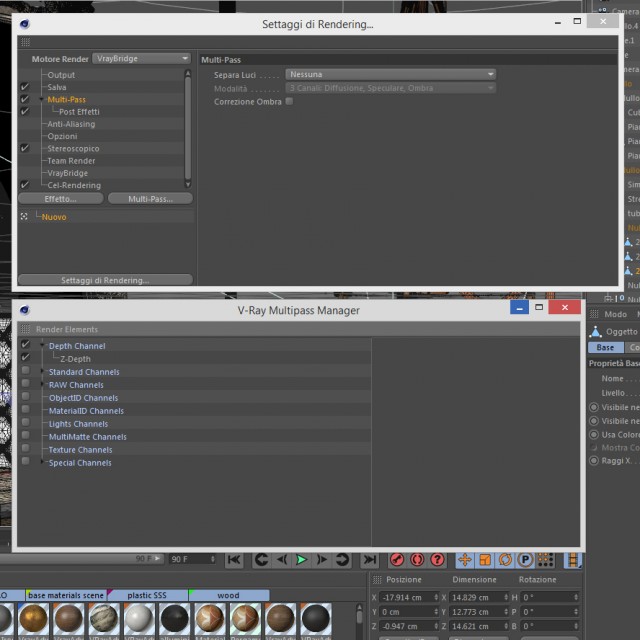Click Cinema 4D logo in V-Ray Multipass Manager
Screen dimensions: 640x640
(24, 310)
